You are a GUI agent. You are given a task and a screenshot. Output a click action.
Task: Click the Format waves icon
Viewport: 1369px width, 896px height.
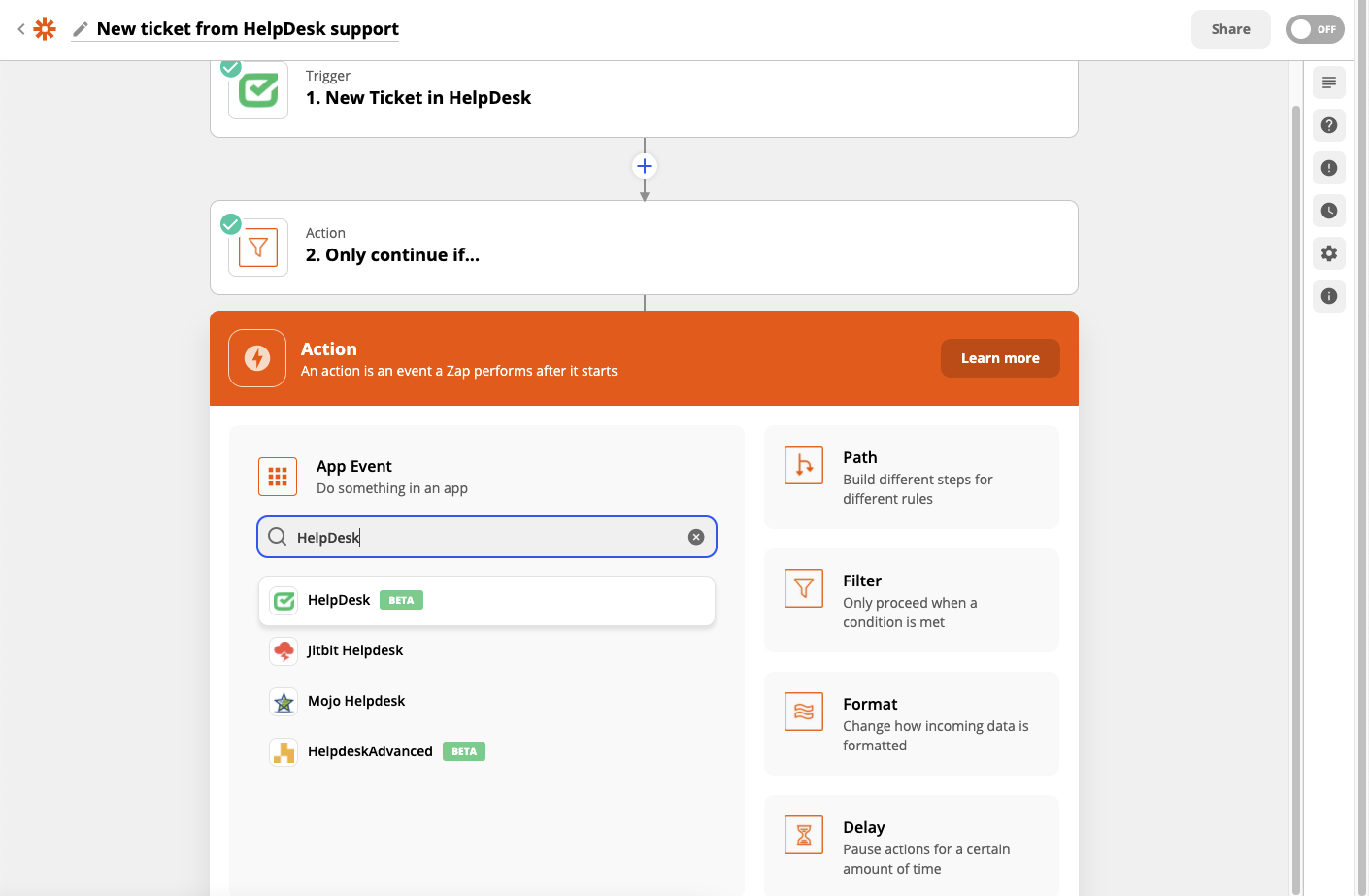click(x=804, y=712)
